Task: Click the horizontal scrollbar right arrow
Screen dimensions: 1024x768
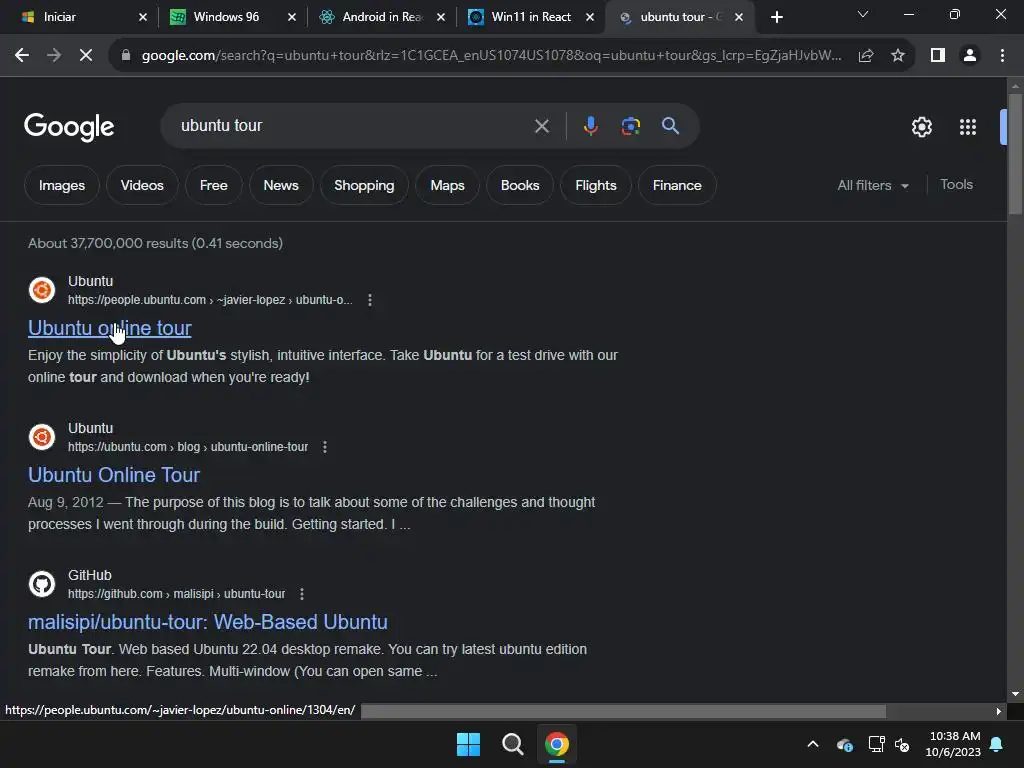Action: tap(999, 711)
